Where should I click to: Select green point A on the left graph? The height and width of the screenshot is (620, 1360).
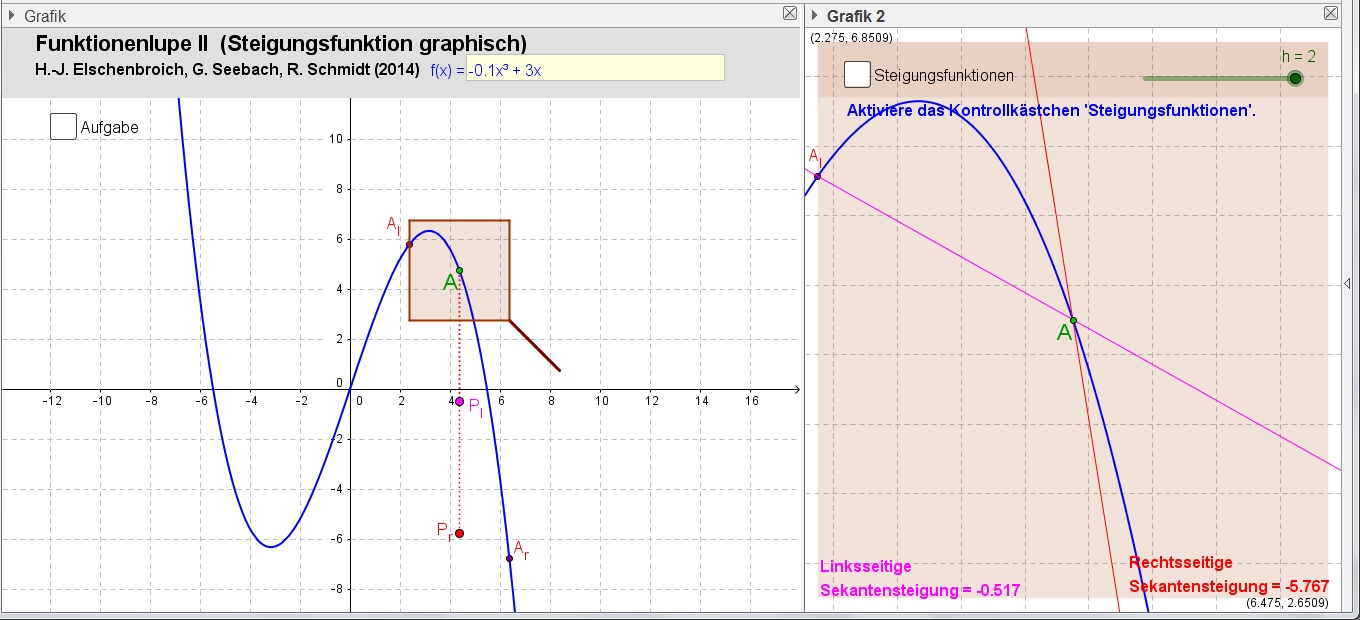click(x=459, y=270)
